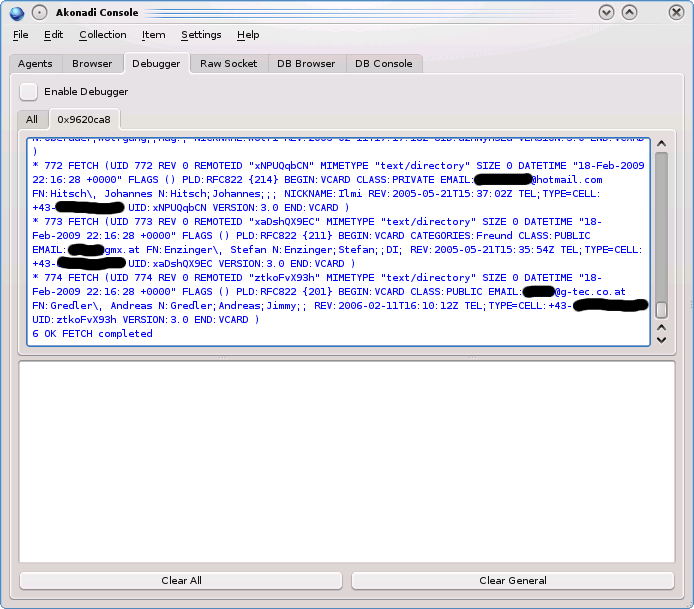Maximize the Akonadi Console window
Image resolution: width=694 pixels, height=609 pixels.
629,12
